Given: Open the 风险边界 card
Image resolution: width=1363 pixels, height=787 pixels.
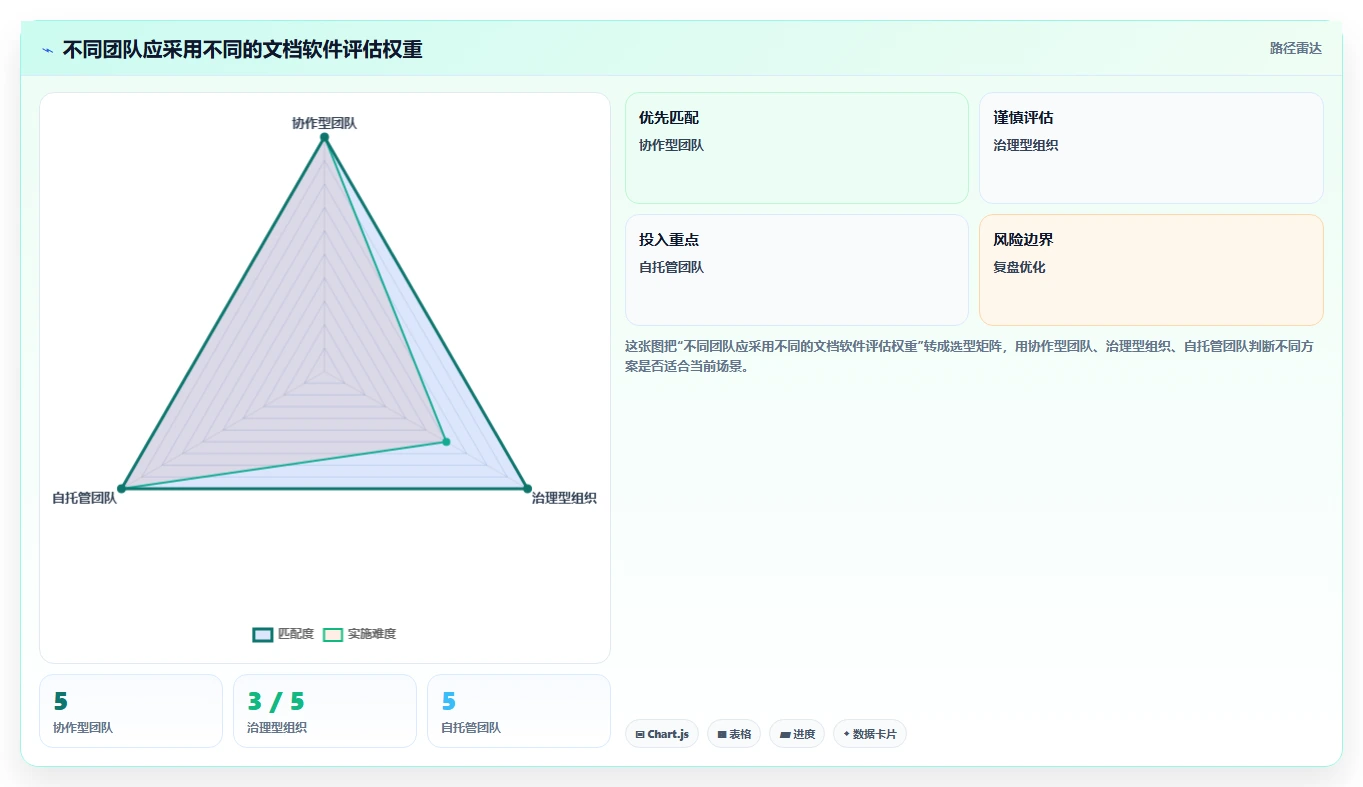Looking at the screenshot, I should (x=1151, y=270).
